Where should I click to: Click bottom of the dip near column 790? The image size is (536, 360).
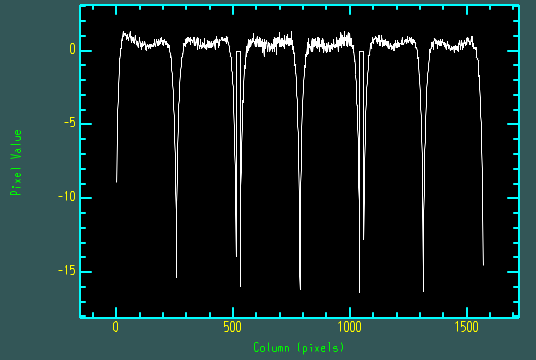(300, 289)
